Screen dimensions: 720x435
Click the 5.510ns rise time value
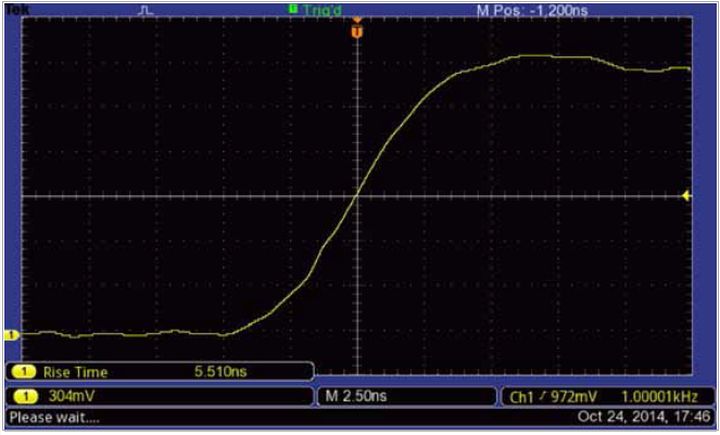220,371
